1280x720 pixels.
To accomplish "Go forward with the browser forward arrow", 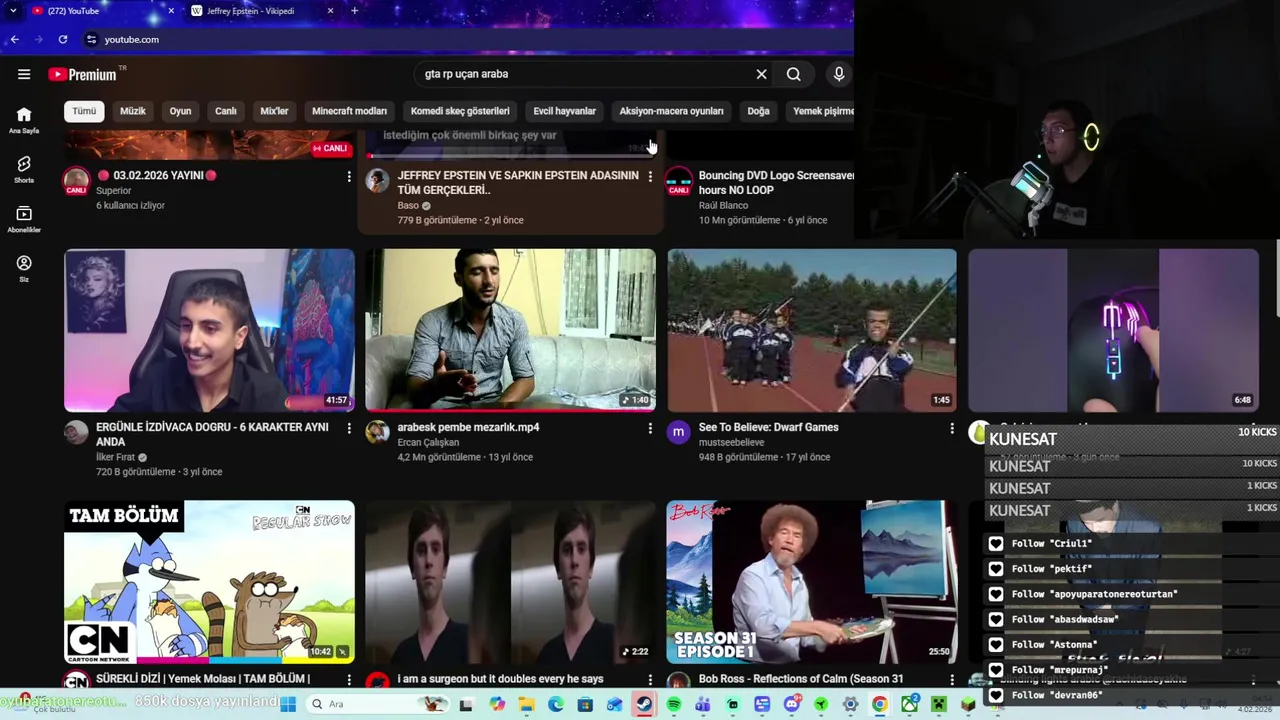I will click(38, 39).
